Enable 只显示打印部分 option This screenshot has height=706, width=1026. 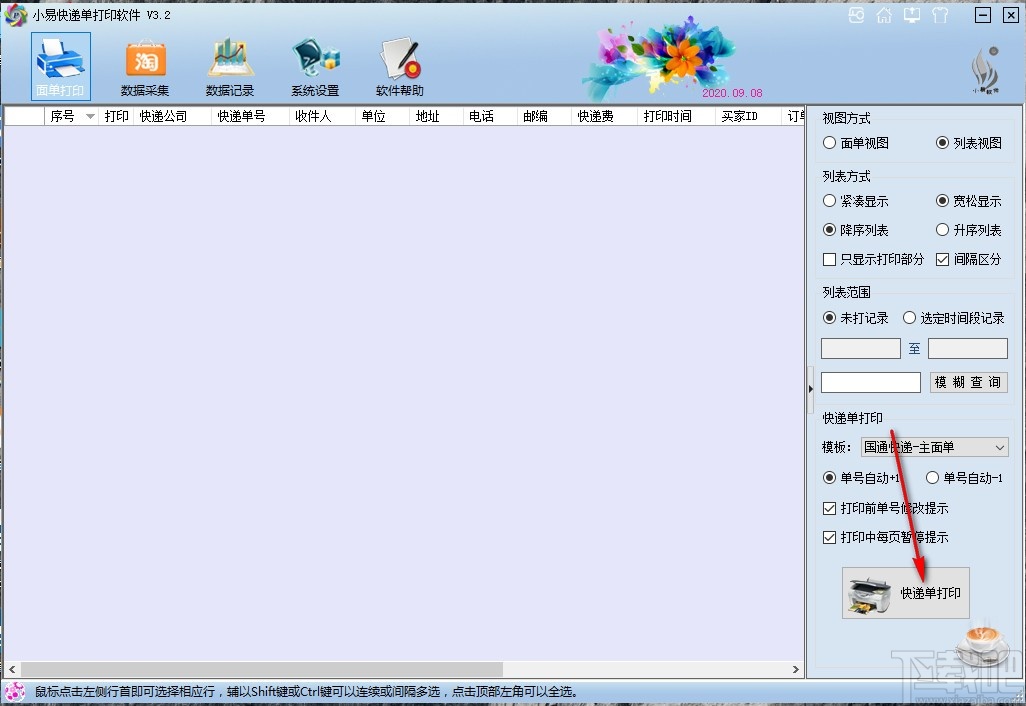(x=830, y=259)
